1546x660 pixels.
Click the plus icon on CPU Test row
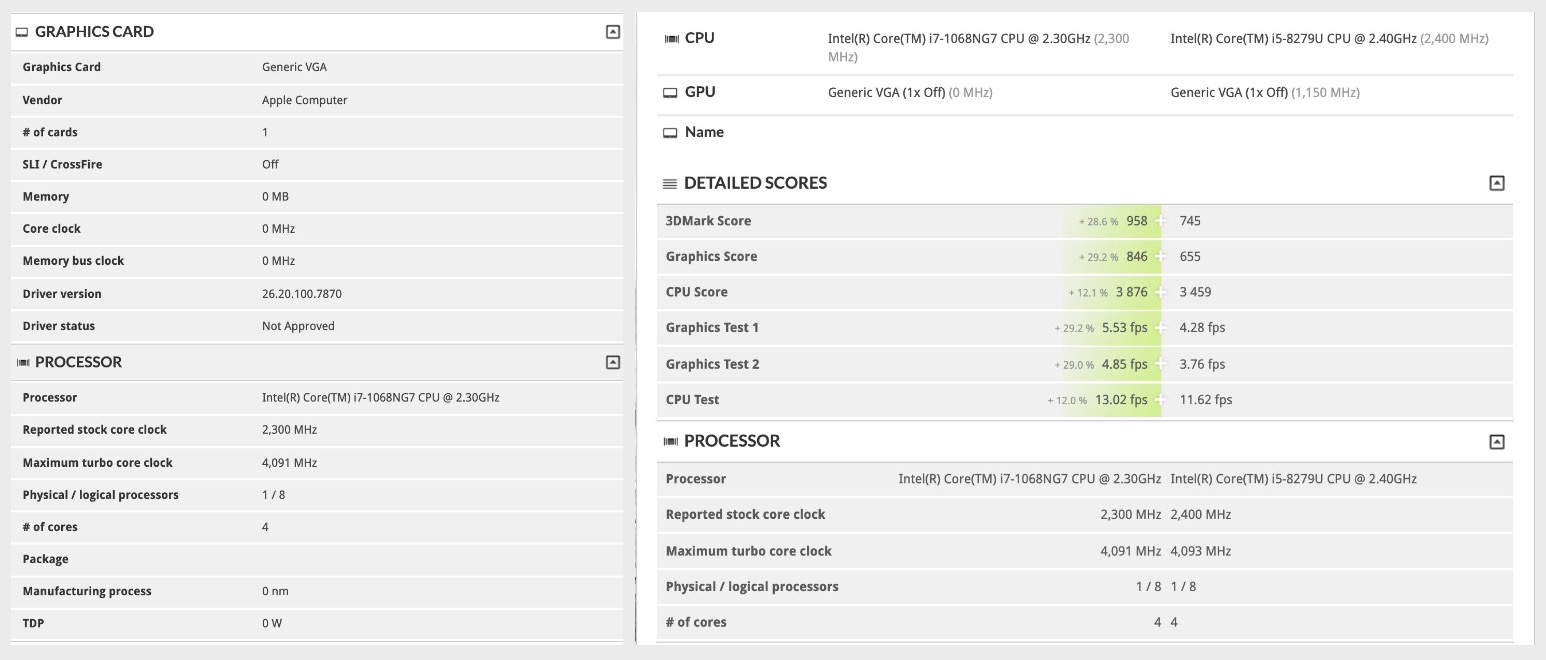[1160, 400]
